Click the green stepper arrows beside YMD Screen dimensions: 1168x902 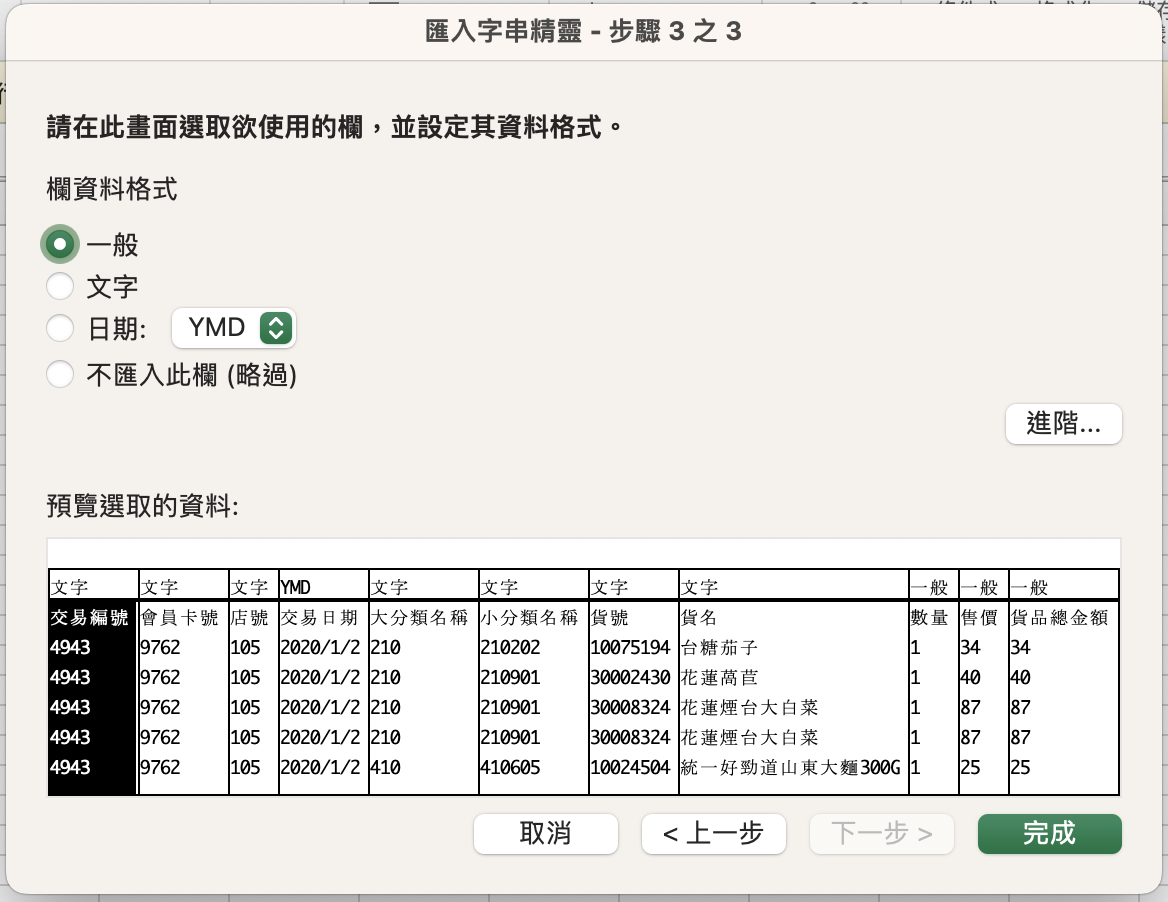pyautogui.click(x=276, y=328)
